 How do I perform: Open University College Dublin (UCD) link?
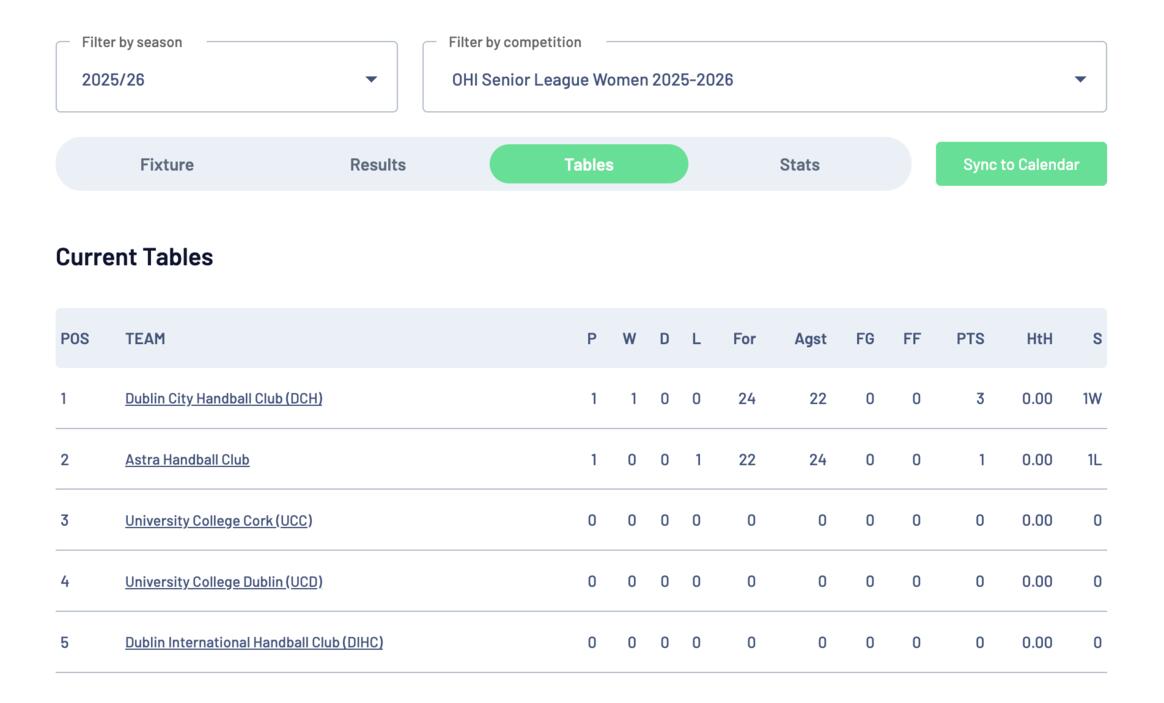click(x=223, y=582)
